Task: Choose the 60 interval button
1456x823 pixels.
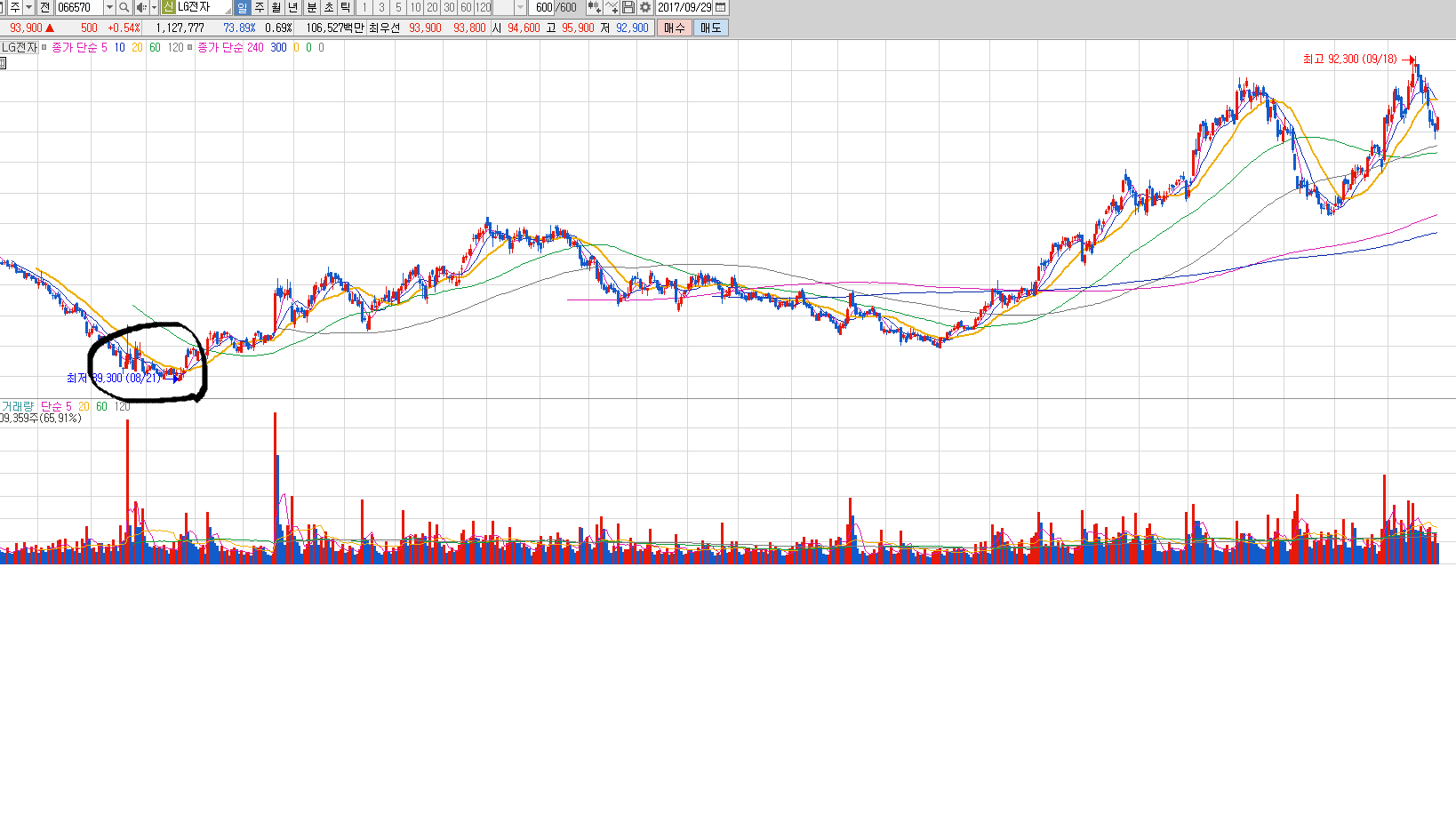Action: coord(466,7)
